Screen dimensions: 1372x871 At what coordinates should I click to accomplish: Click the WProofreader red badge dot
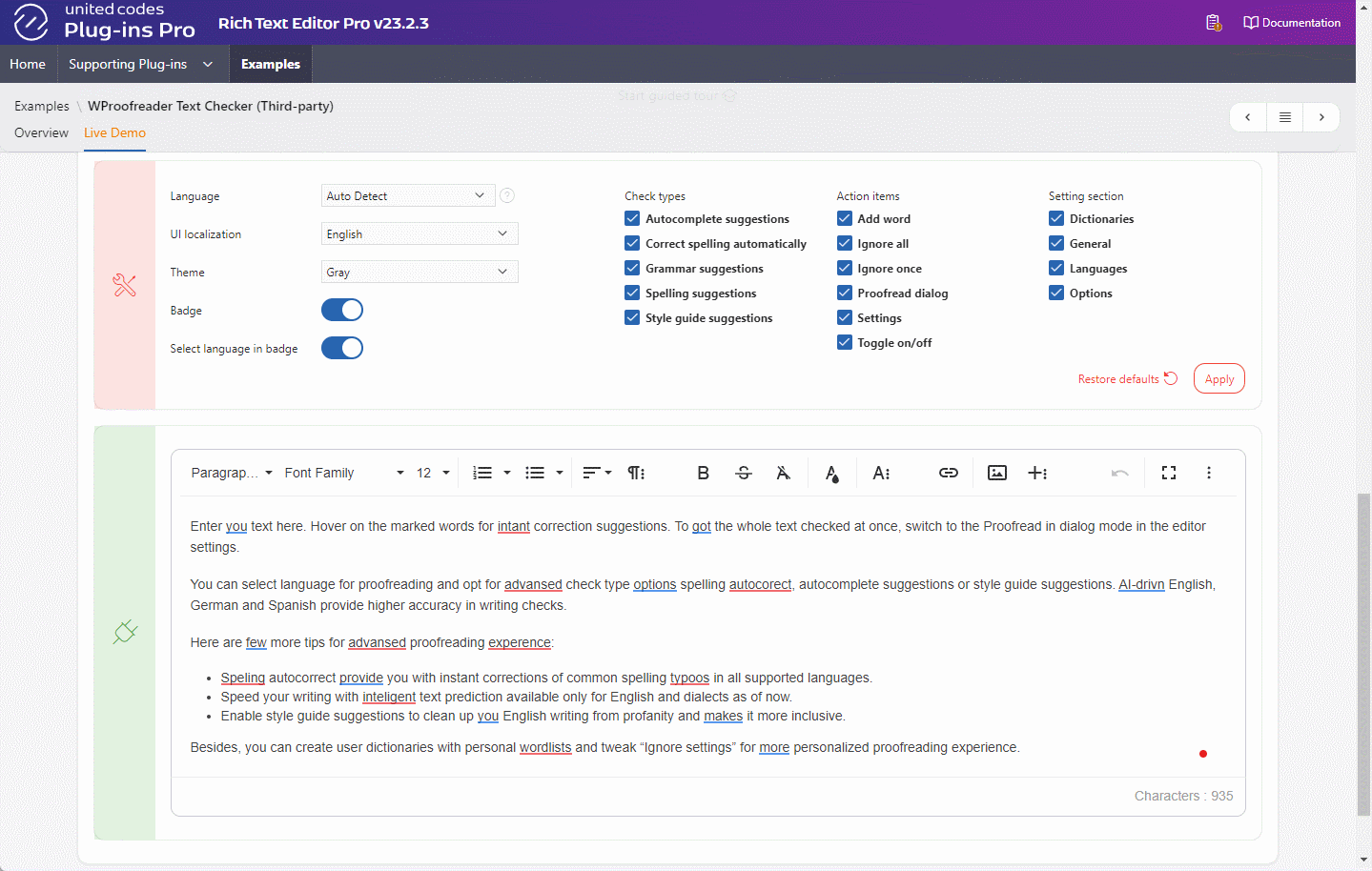pos(1203,754)
